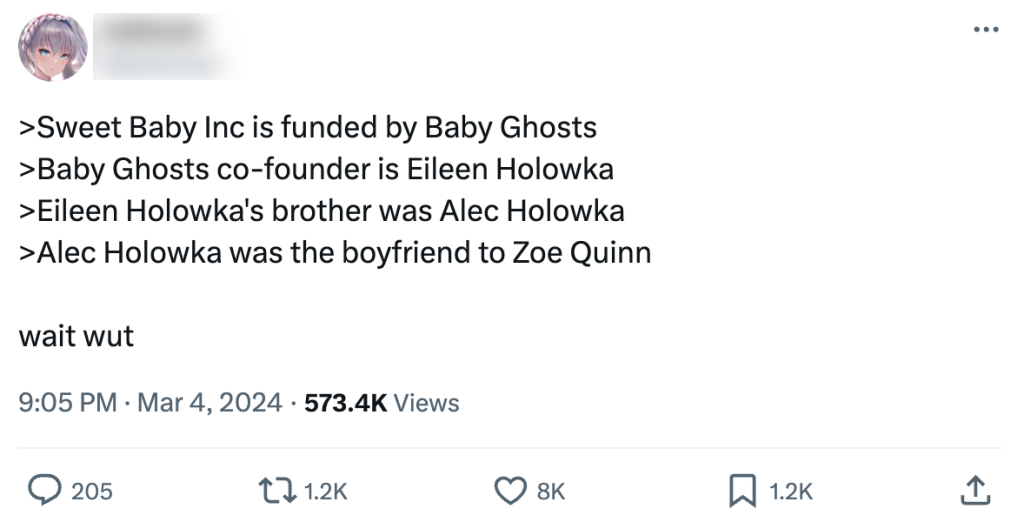Click the line 'Sweet Baby Inc is funded'
The width and height of the screenshot is (1024, 522).
click(x=308, y=128)
